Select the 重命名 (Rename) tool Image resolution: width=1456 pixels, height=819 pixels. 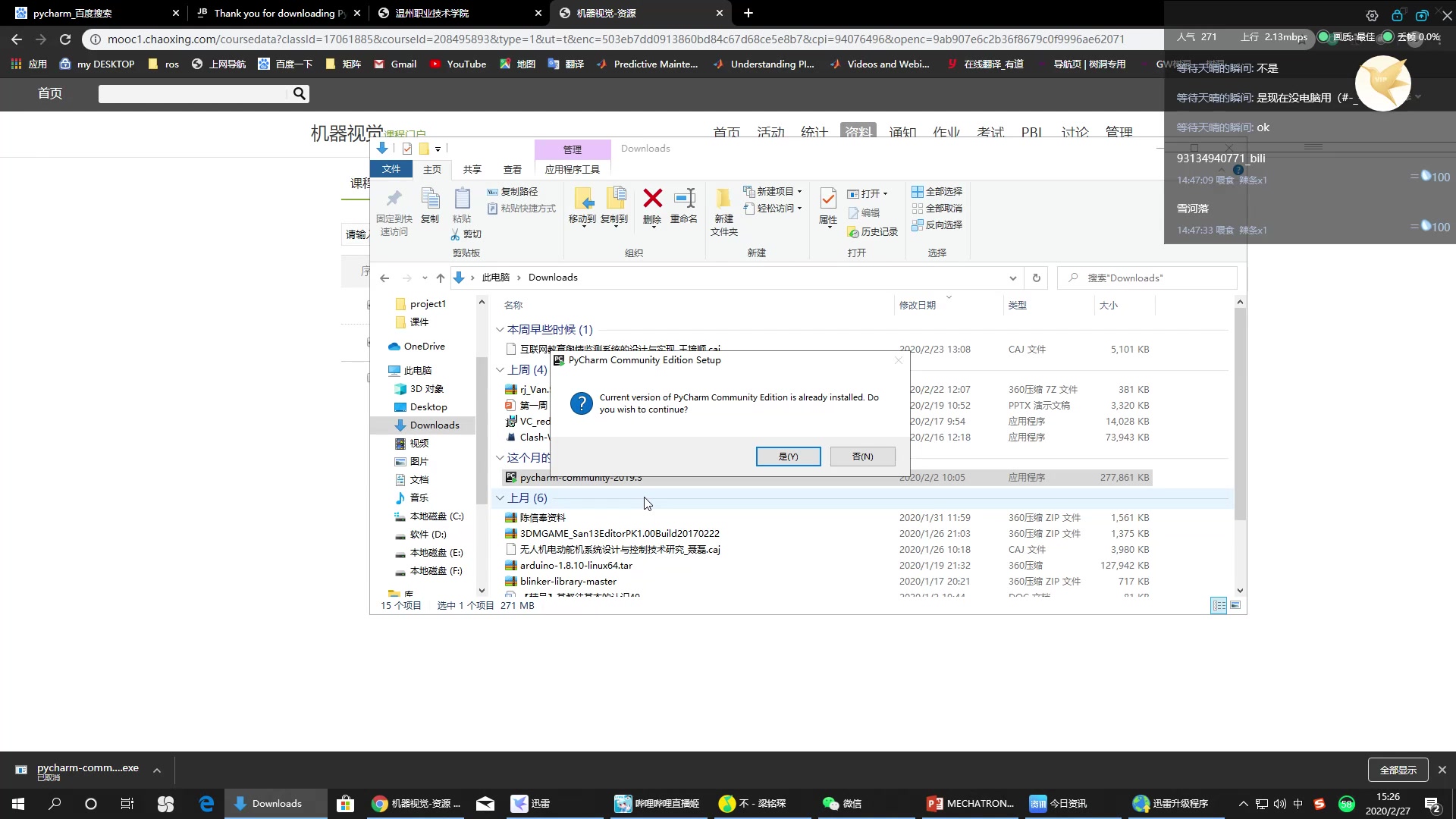pyautogui.click(x=683, y=206)
